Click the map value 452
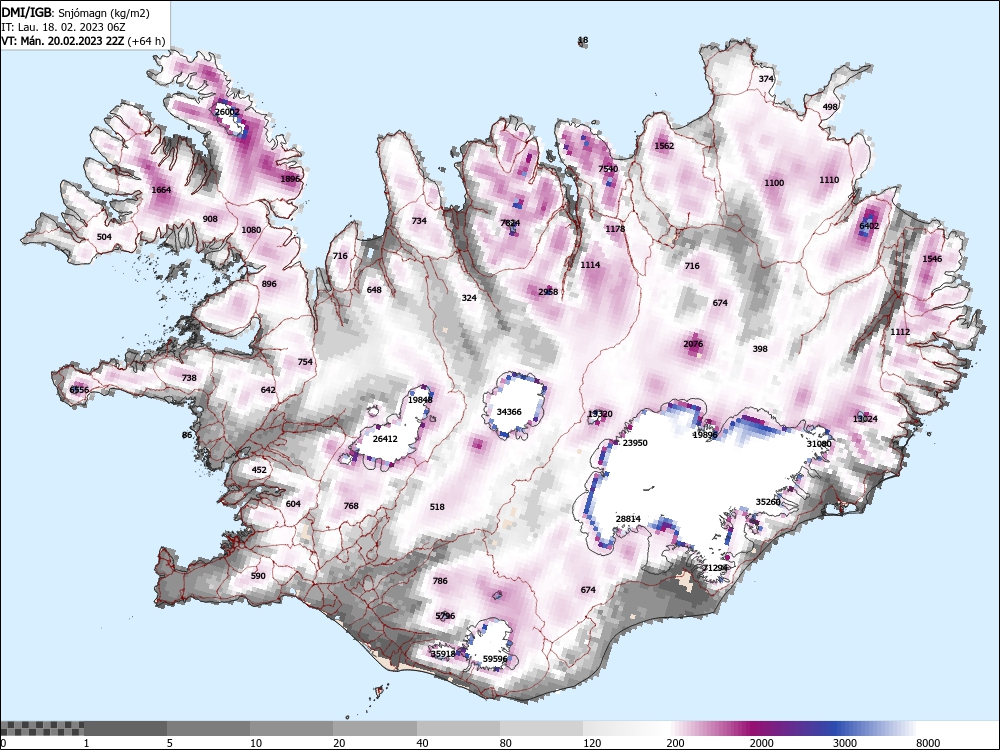 point(259,470)
